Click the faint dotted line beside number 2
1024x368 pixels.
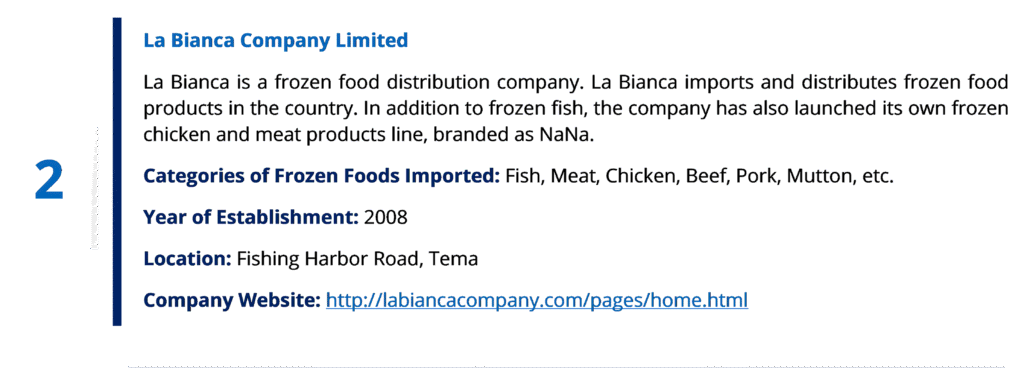(x=95, y=187)
